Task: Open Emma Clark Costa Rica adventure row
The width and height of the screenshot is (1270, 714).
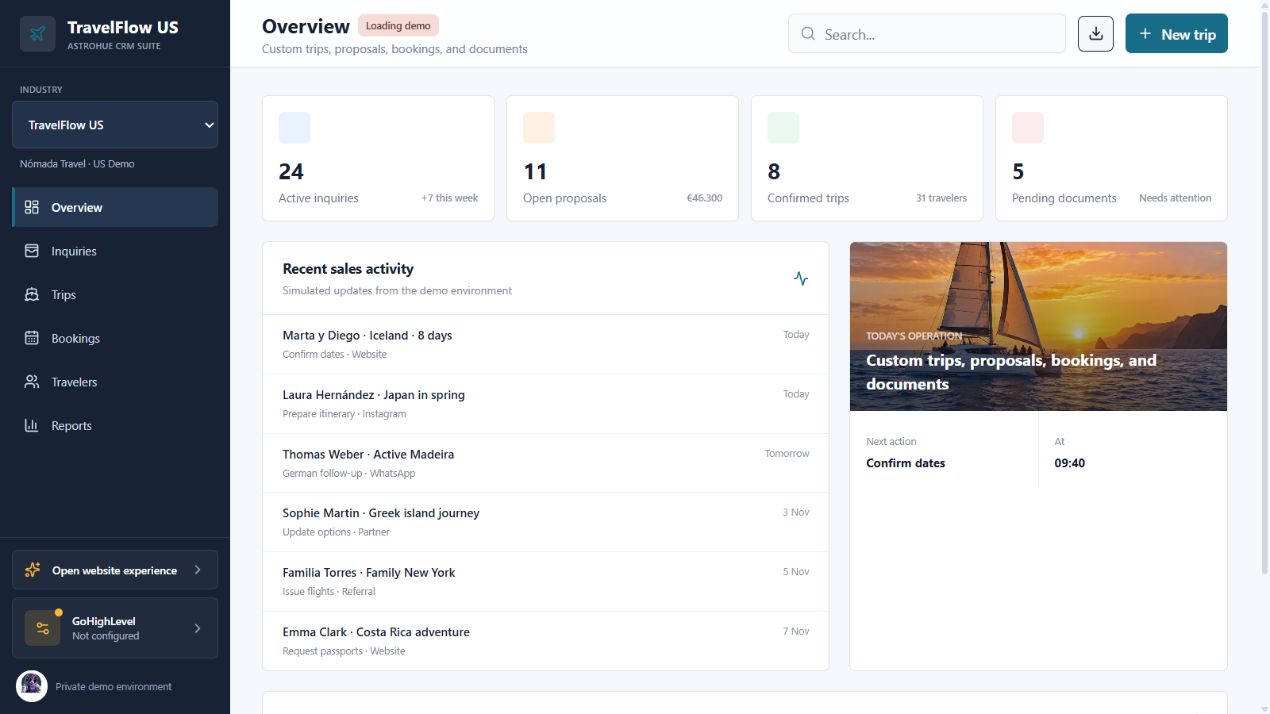Action: coord(546,641)
